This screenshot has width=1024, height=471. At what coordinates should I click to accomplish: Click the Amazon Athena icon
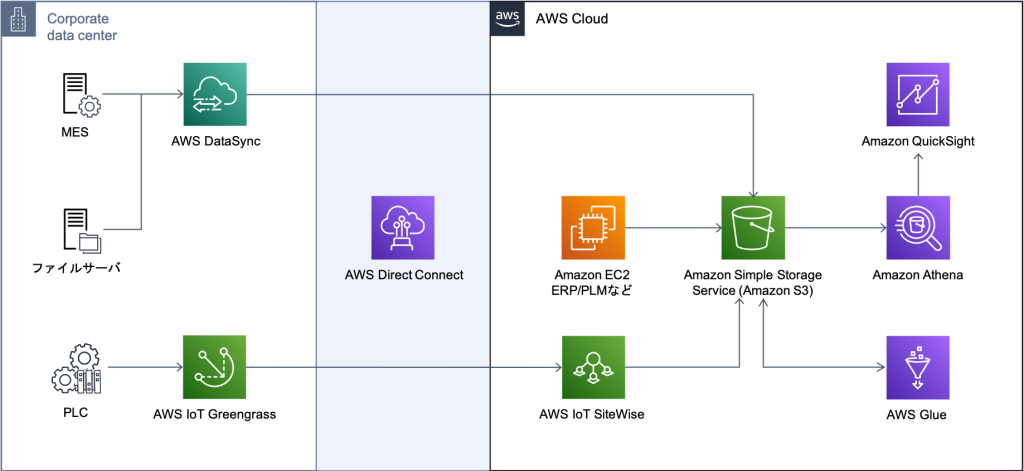pyautogui.click(x=918, y=227)
